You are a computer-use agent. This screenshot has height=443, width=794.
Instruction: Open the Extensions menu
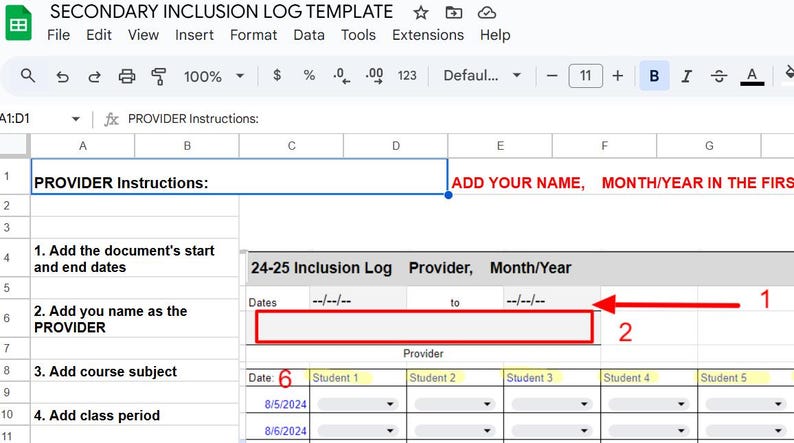coord(428,35)
